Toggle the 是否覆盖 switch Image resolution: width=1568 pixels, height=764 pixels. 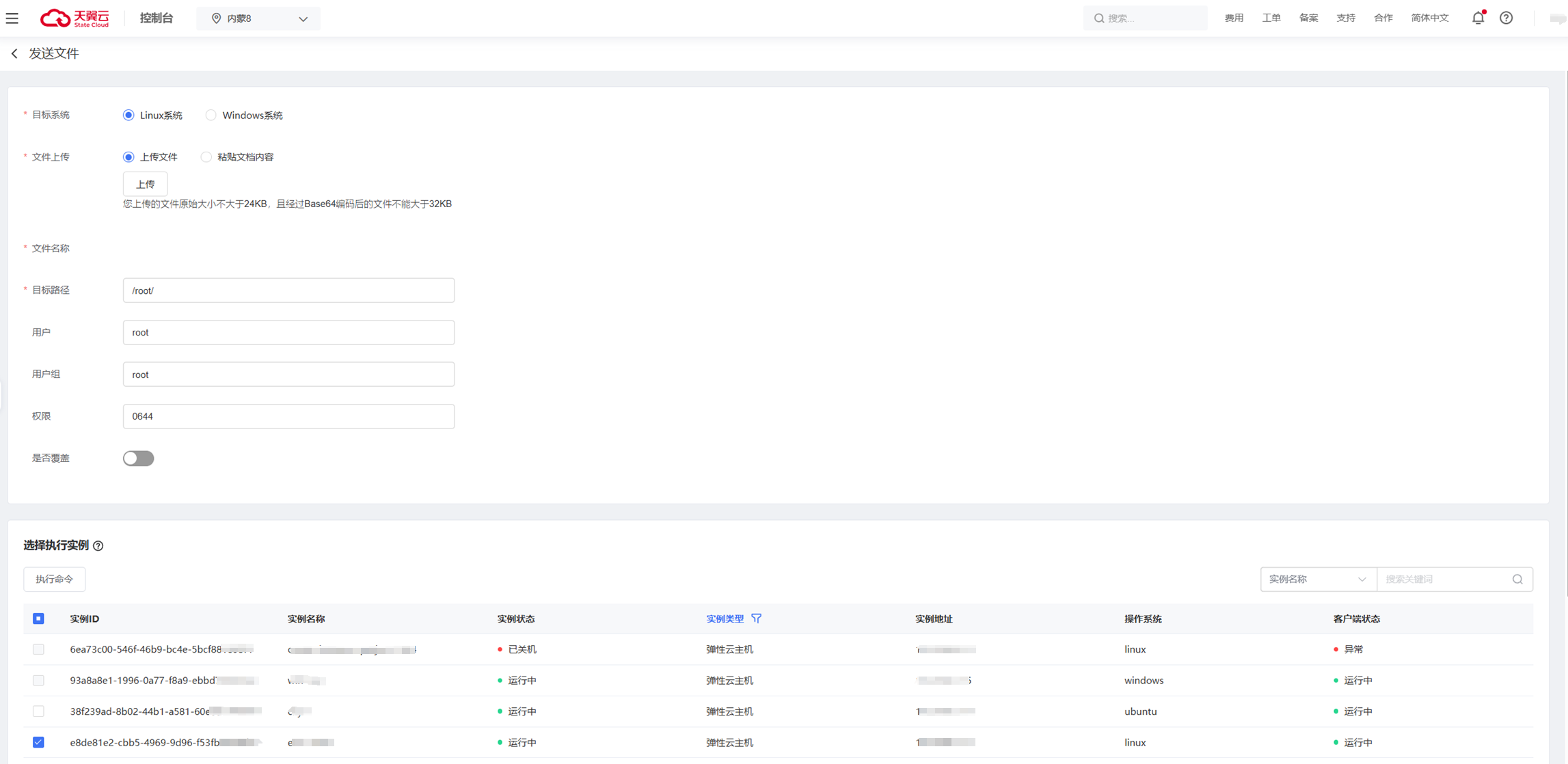[139, 459]
